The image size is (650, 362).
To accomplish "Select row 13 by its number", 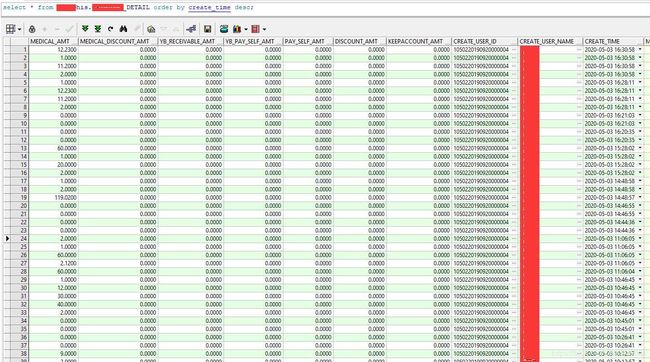I will 19,148.
